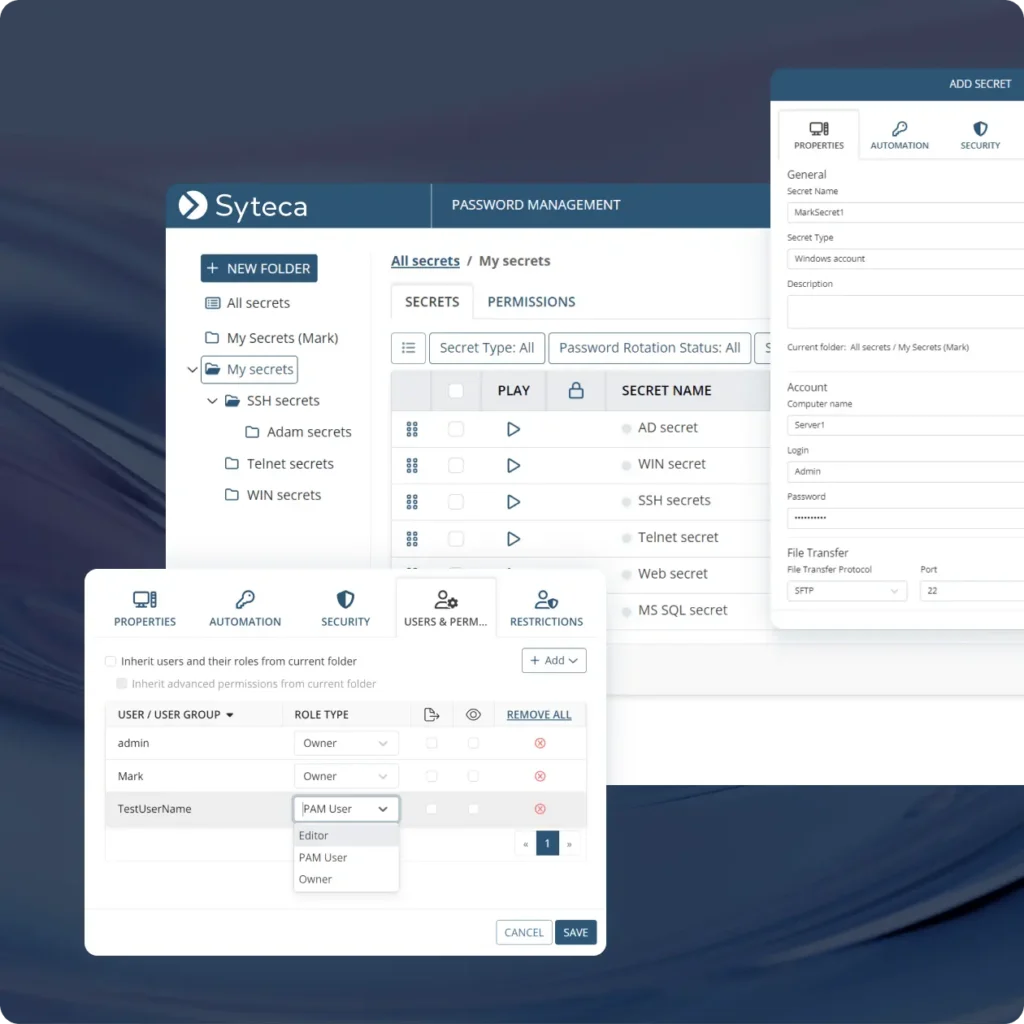The height and width of the screenshot is (1024, 1024).
Task: Open File Transfer Protocol SFTP dropdown
Action: [x=846, y=590]
